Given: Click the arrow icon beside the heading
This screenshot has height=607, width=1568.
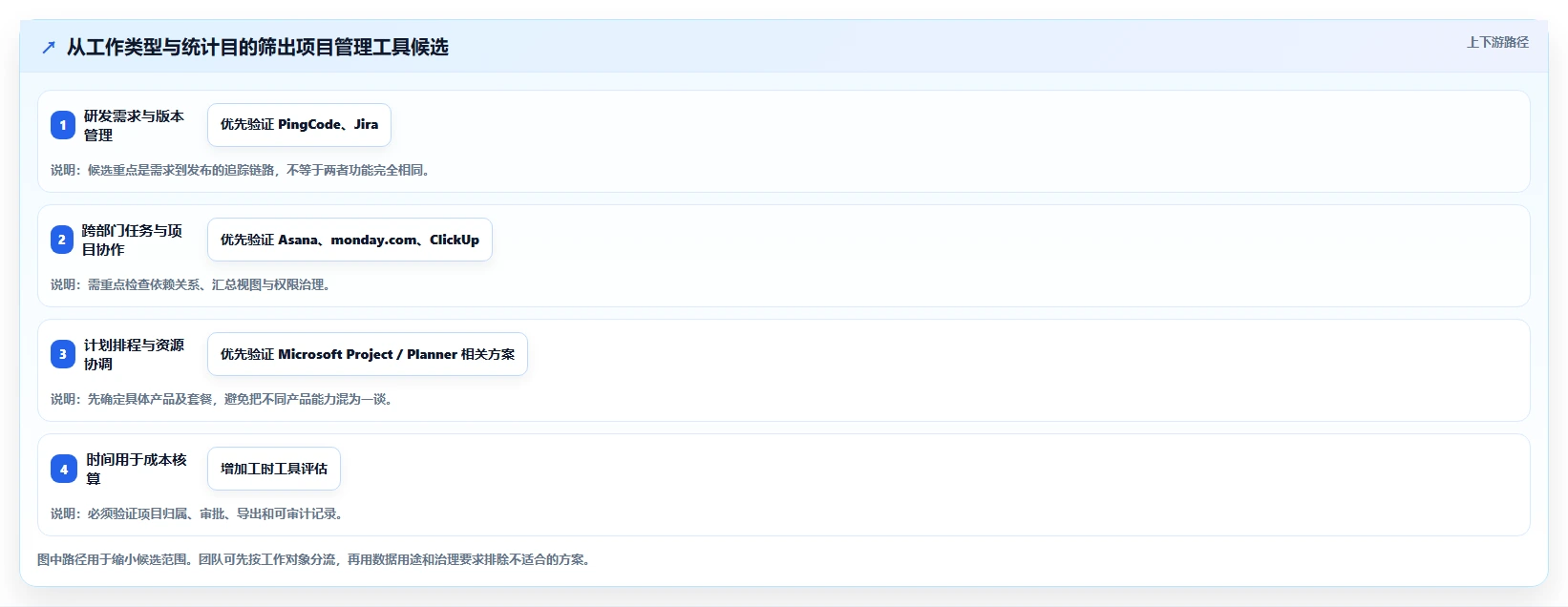Looking at the screenshot, I should (49, 47).
